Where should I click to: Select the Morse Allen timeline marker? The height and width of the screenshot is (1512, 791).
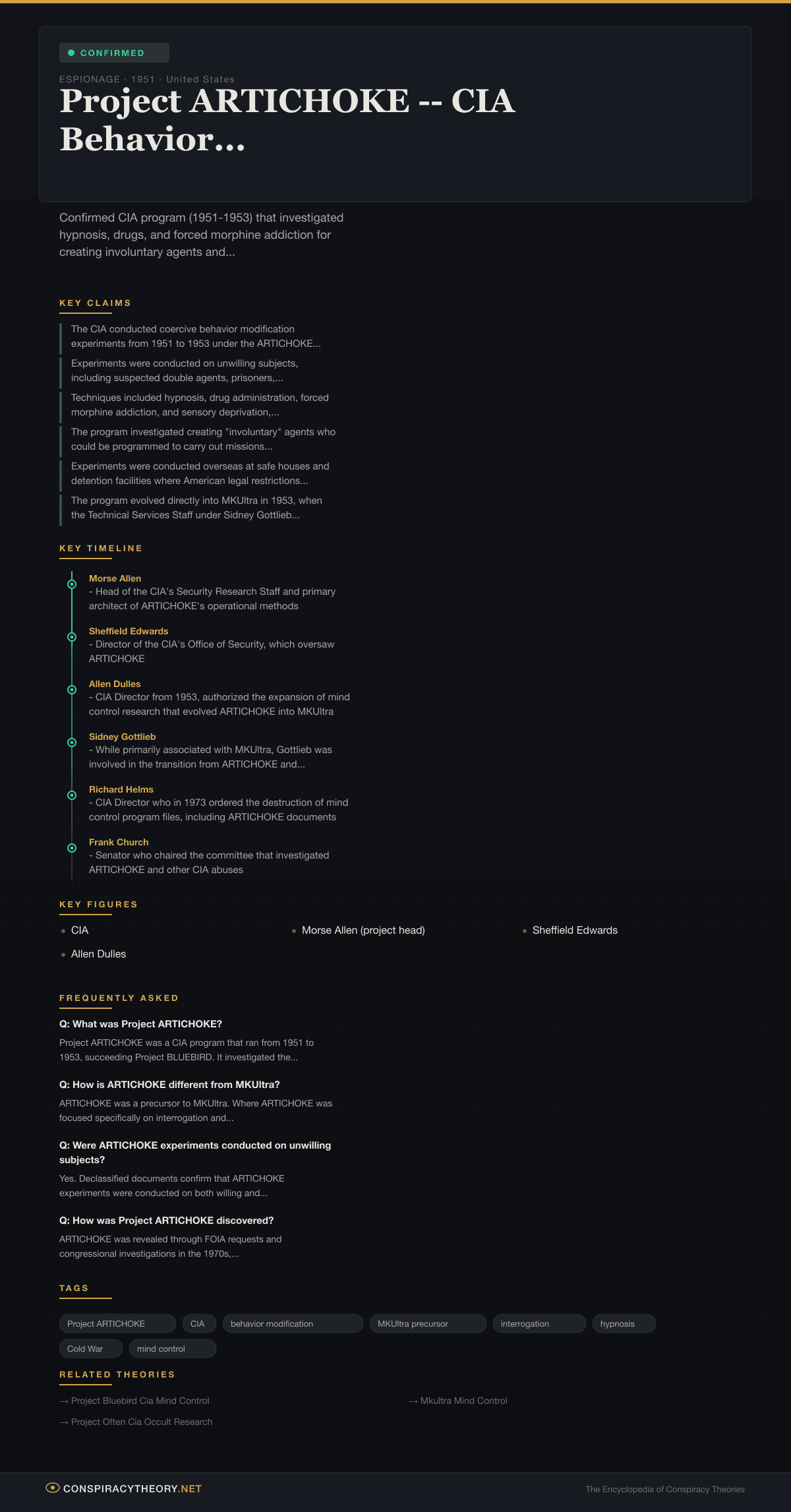click(72, 584)
